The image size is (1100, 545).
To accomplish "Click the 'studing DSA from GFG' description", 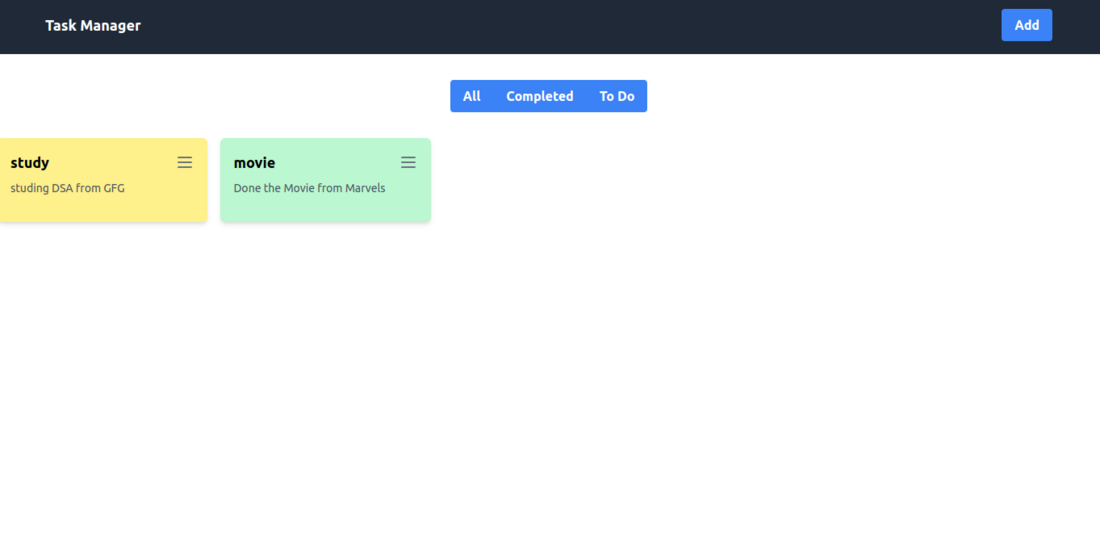I will [x=67, y=188].
